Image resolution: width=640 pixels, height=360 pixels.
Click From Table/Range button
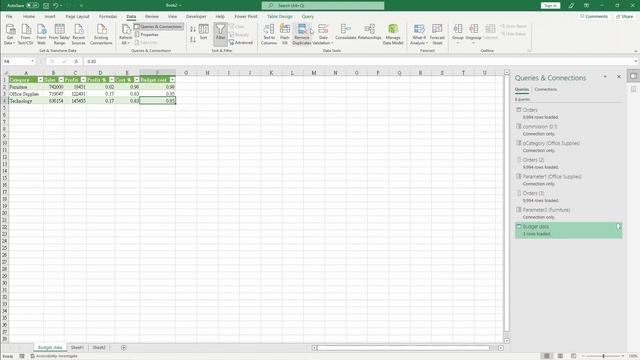[60, 34]
